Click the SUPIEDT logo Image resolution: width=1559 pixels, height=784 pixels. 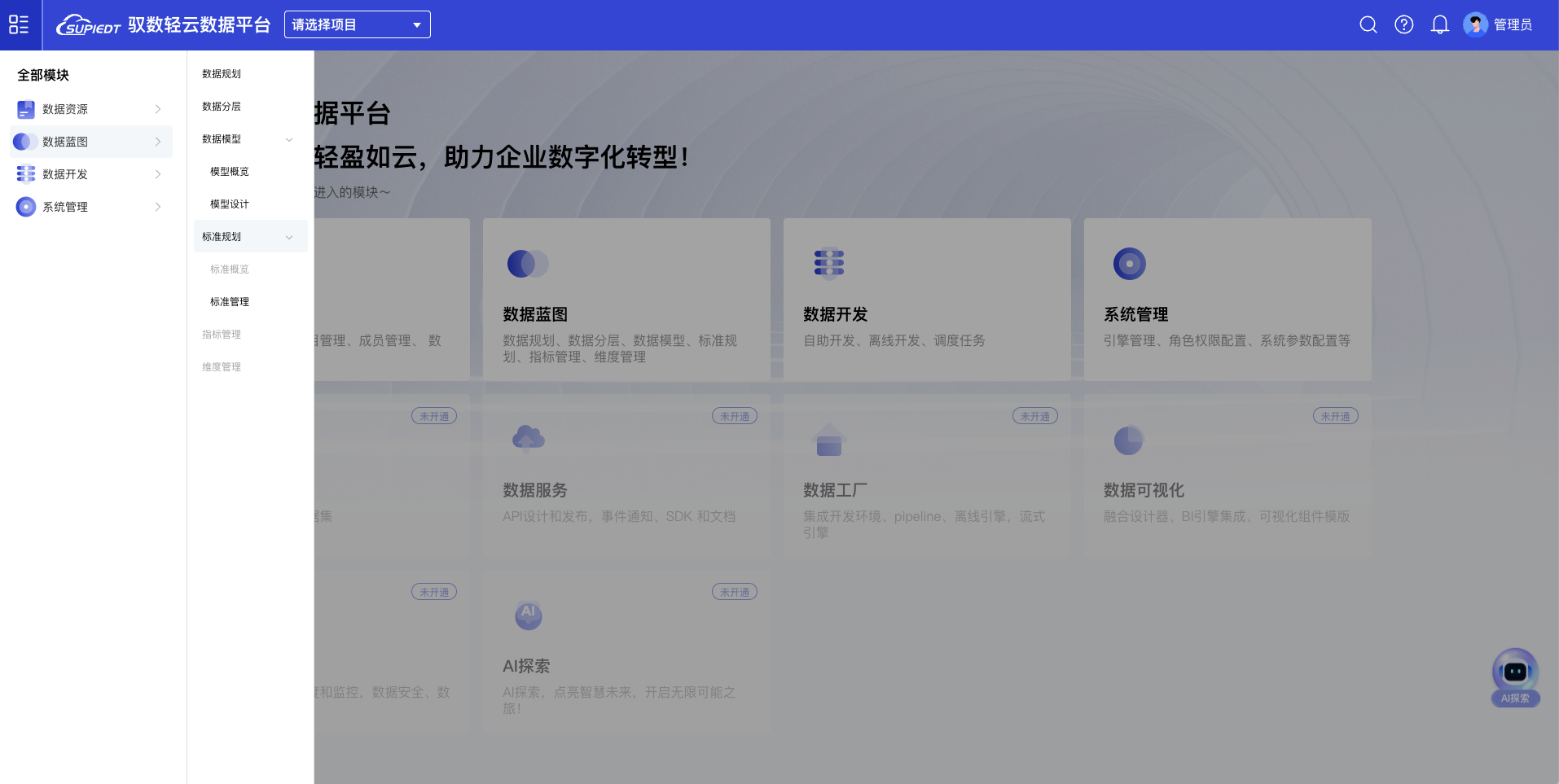(x=88, y=25)
